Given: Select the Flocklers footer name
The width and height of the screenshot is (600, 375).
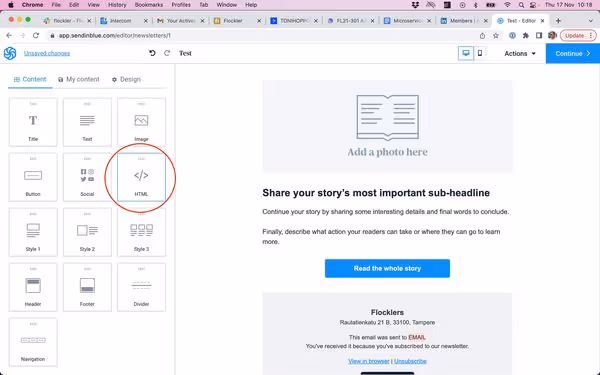Looking at the screenshot, I should click(x=387, y=312).
